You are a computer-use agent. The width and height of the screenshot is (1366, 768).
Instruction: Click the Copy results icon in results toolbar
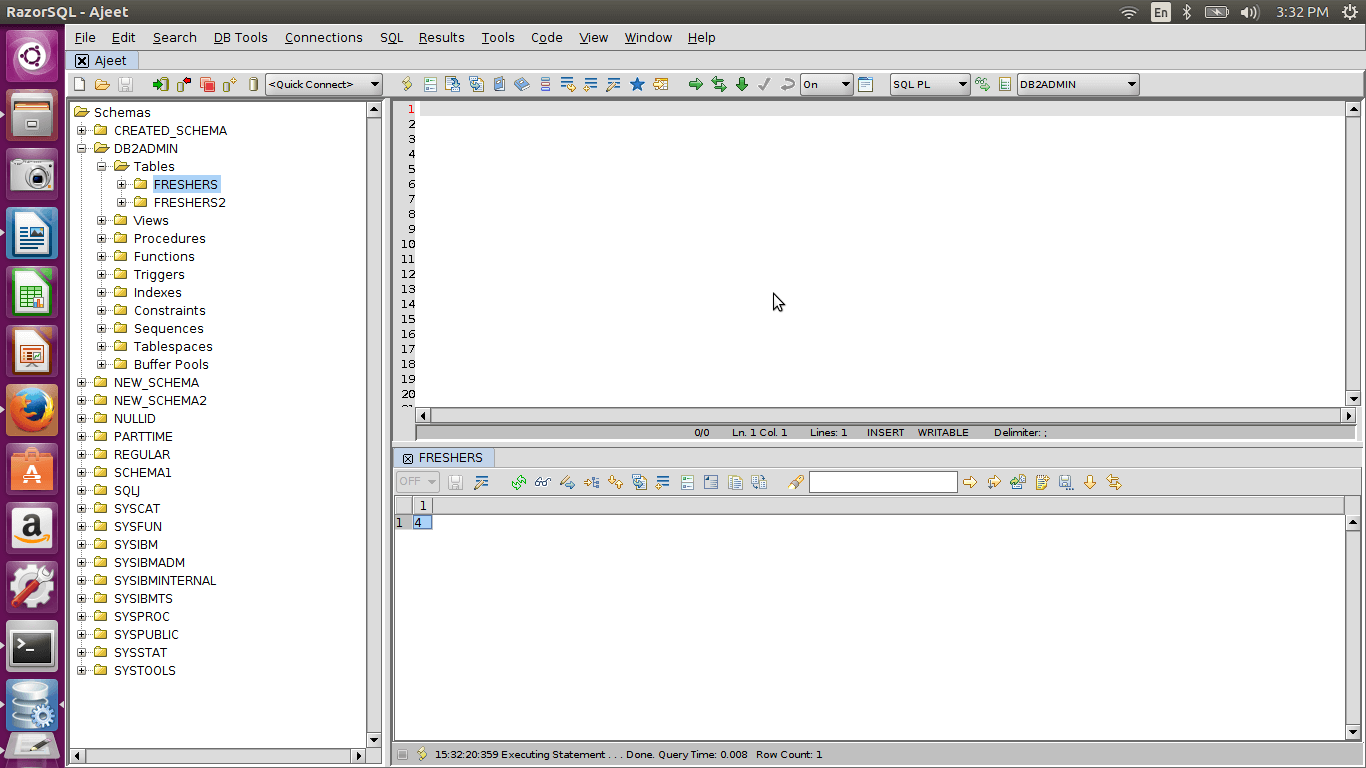(x=735, y=482)
